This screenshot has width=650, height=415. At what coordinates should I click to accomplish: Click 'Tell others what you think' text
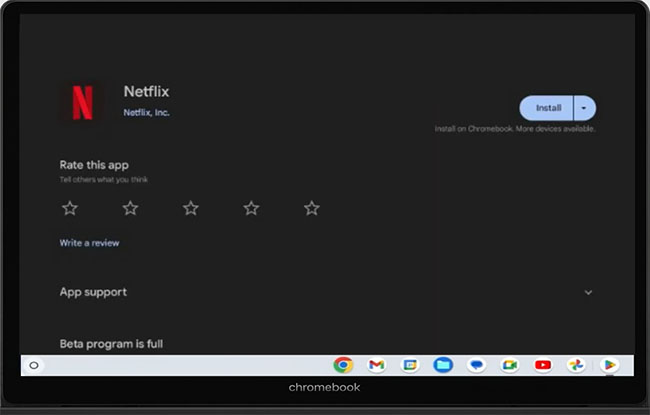click(104, 180)
